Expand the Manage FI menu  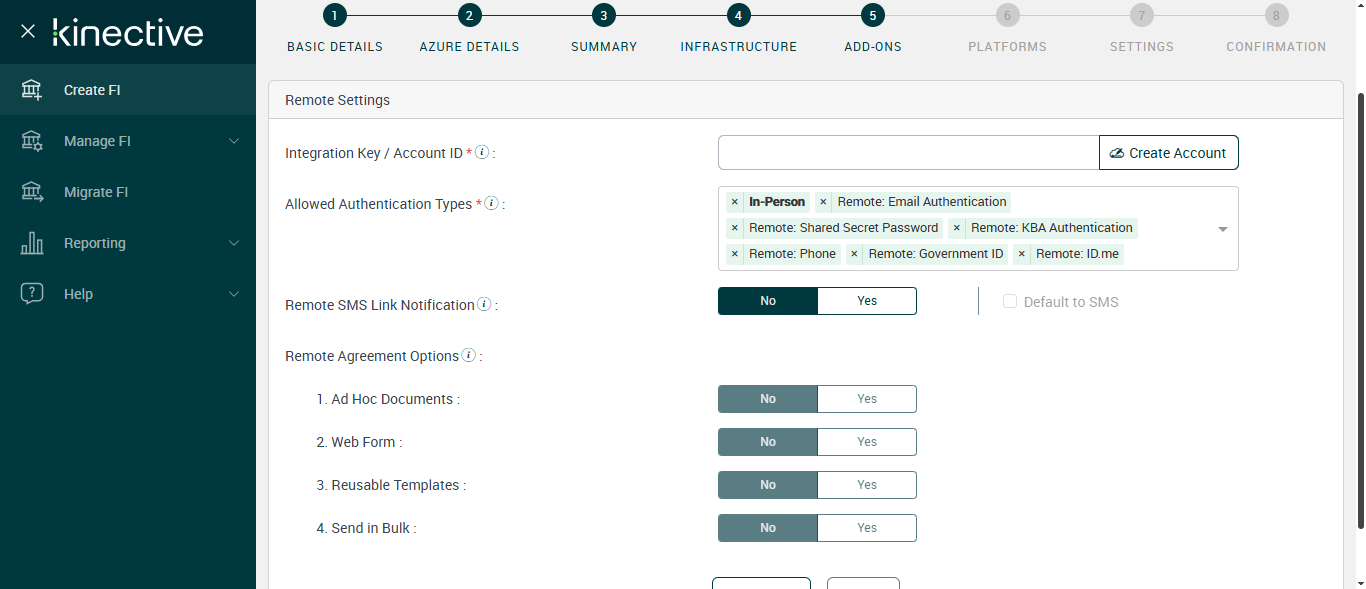[234, 141]
